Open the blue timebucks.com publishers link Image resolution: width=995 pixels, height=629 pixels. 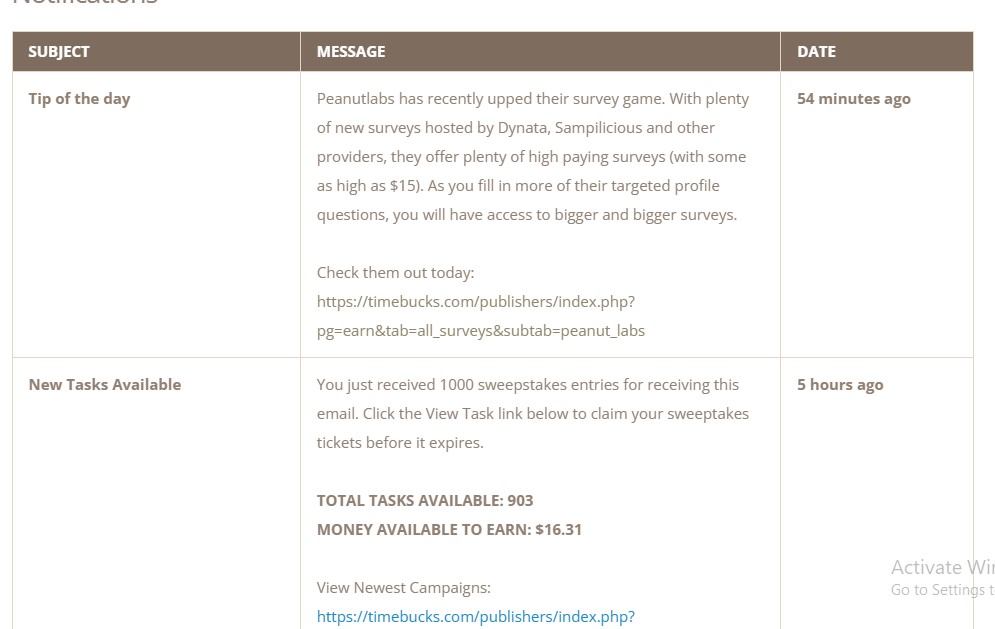coord(475,616)
